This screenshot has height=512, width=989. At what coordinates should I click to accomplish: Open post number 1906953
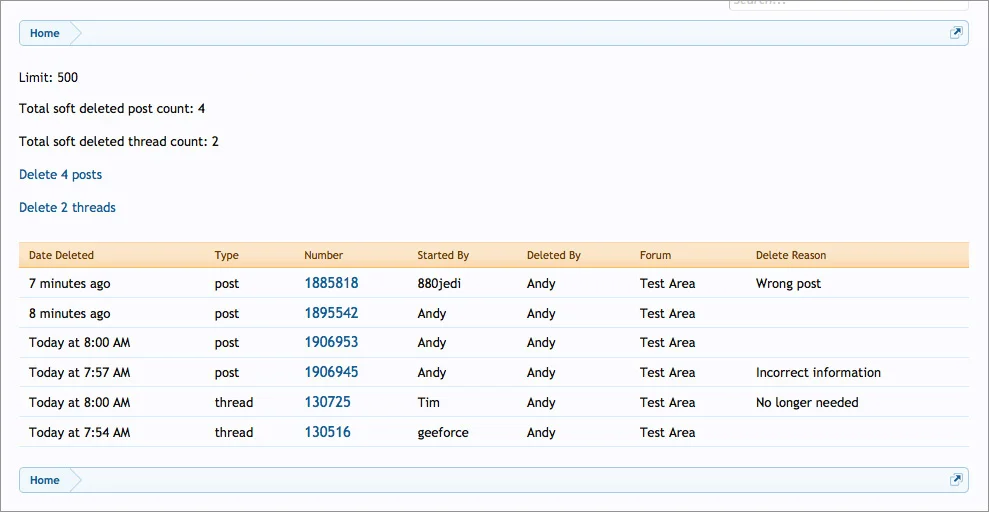pyautogui.click(x=331, y=342)
